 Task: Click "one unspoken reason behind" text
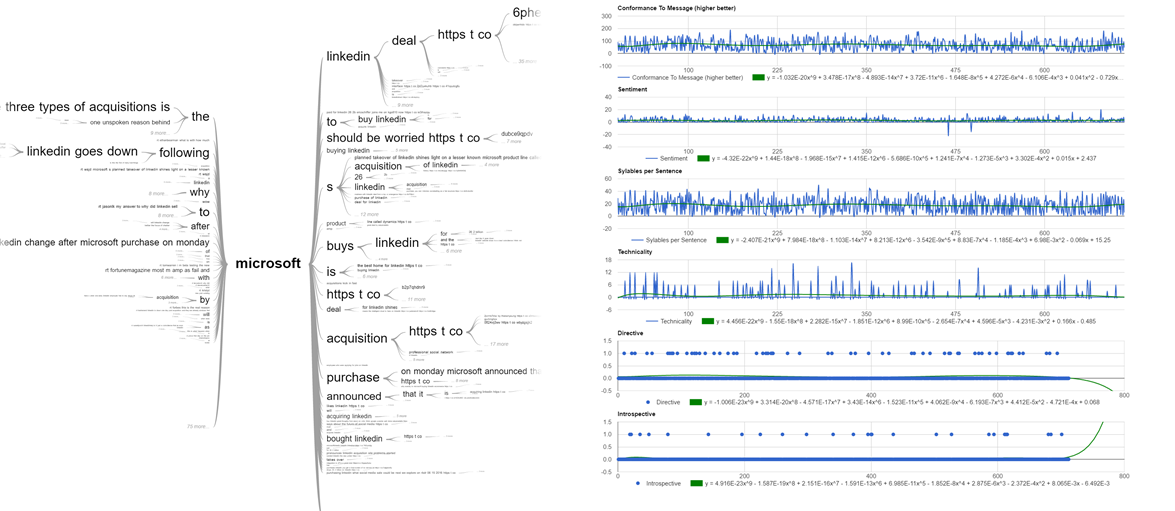coord(130,122)
